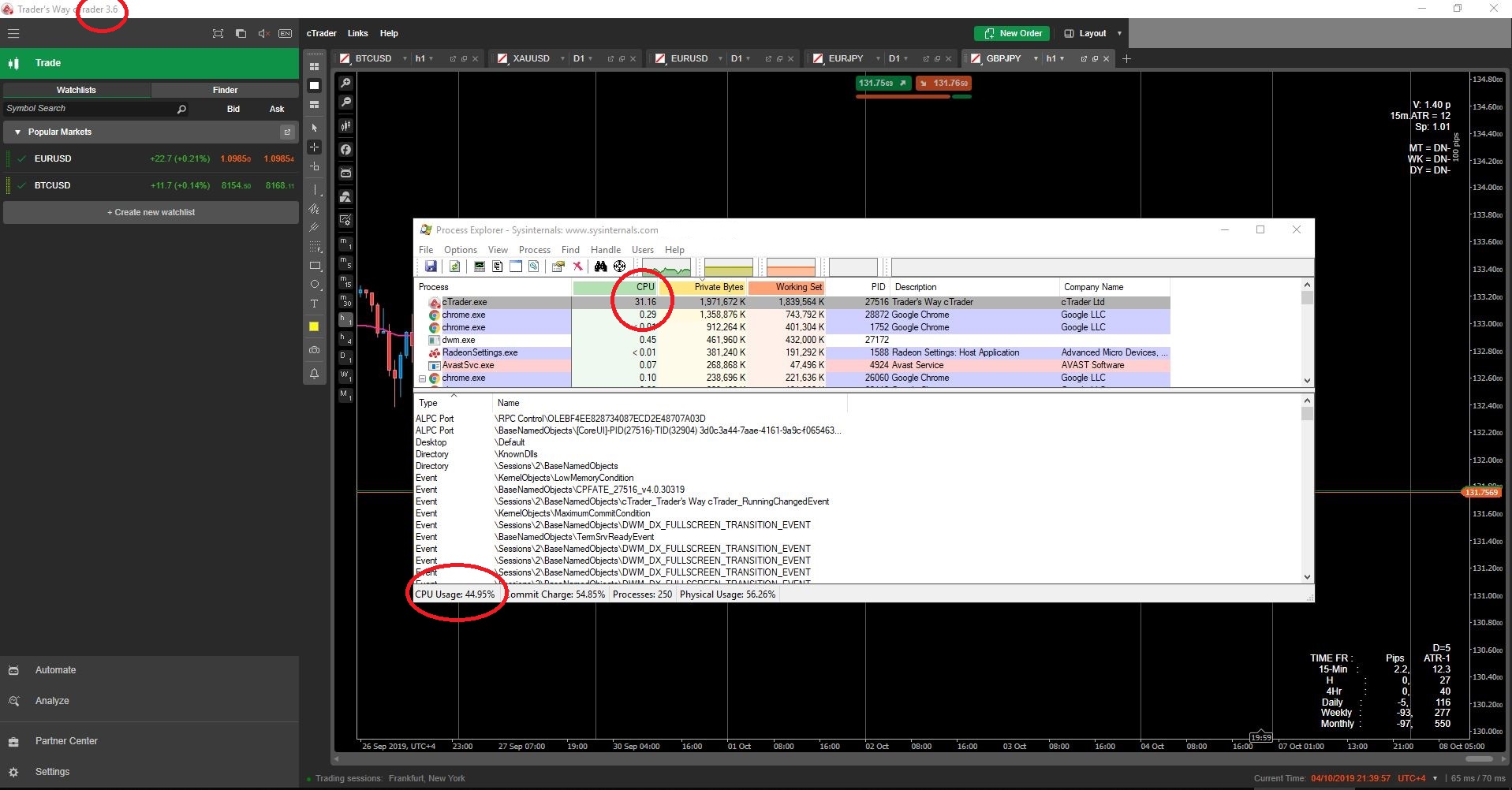Open D1 timeframe dropdown on XAUUSD tab
The height and width of the screenshot is (790, 1512).
pos(590,59)
